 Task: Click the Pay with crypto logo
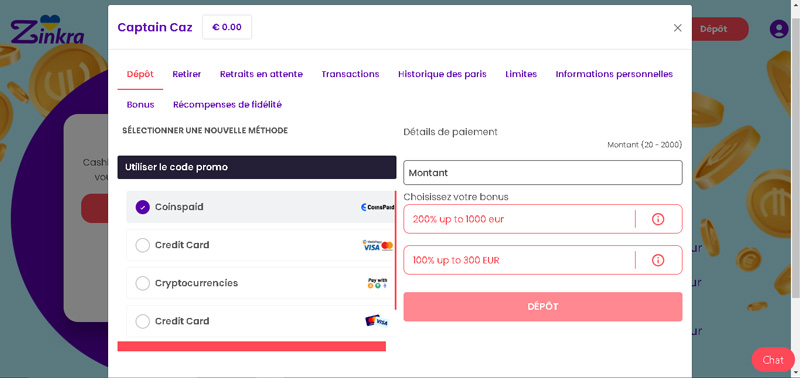click(378, 283)
